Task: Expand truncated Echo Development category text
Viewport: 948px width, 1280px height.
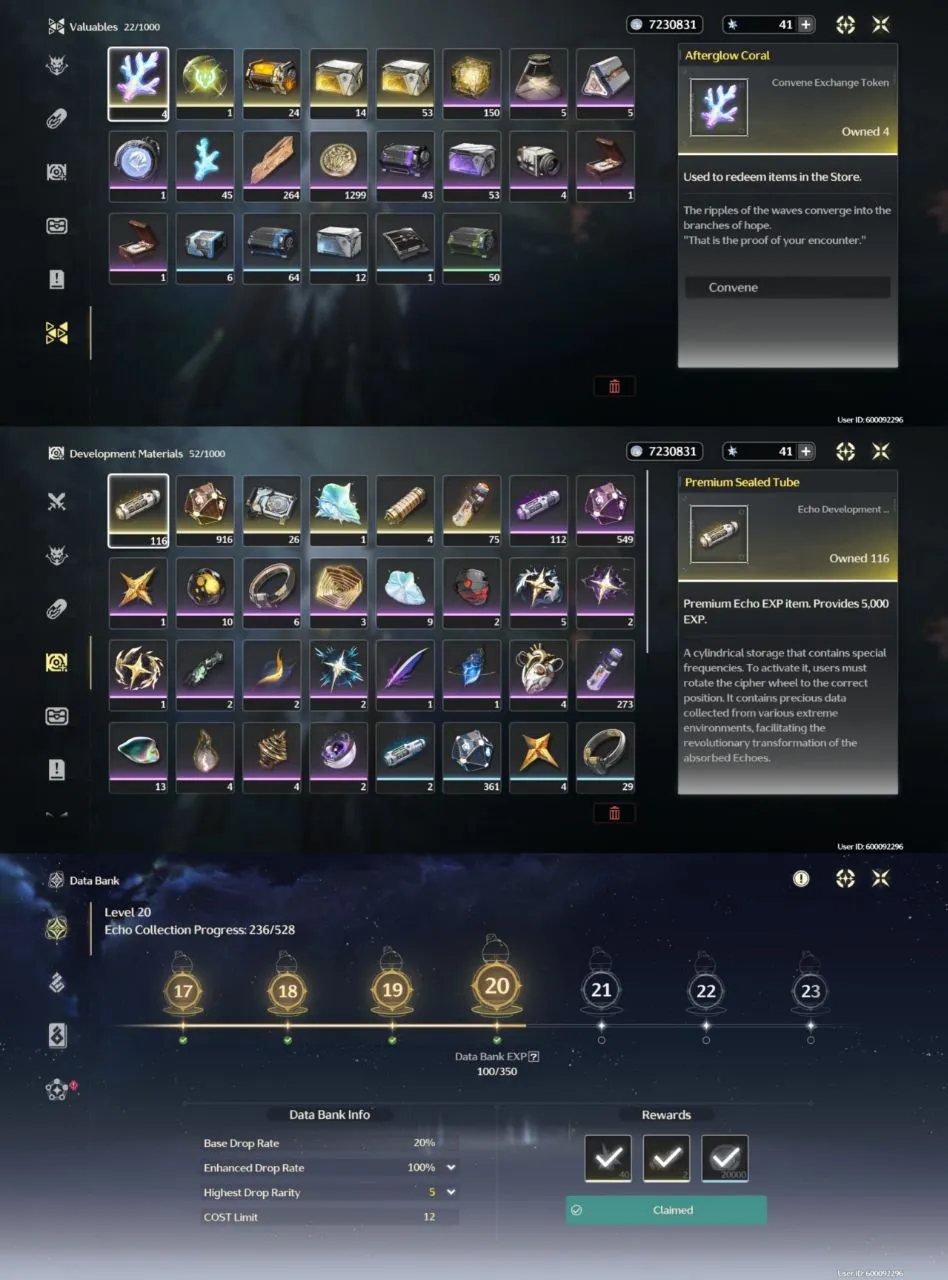Action: pos(842,509)
